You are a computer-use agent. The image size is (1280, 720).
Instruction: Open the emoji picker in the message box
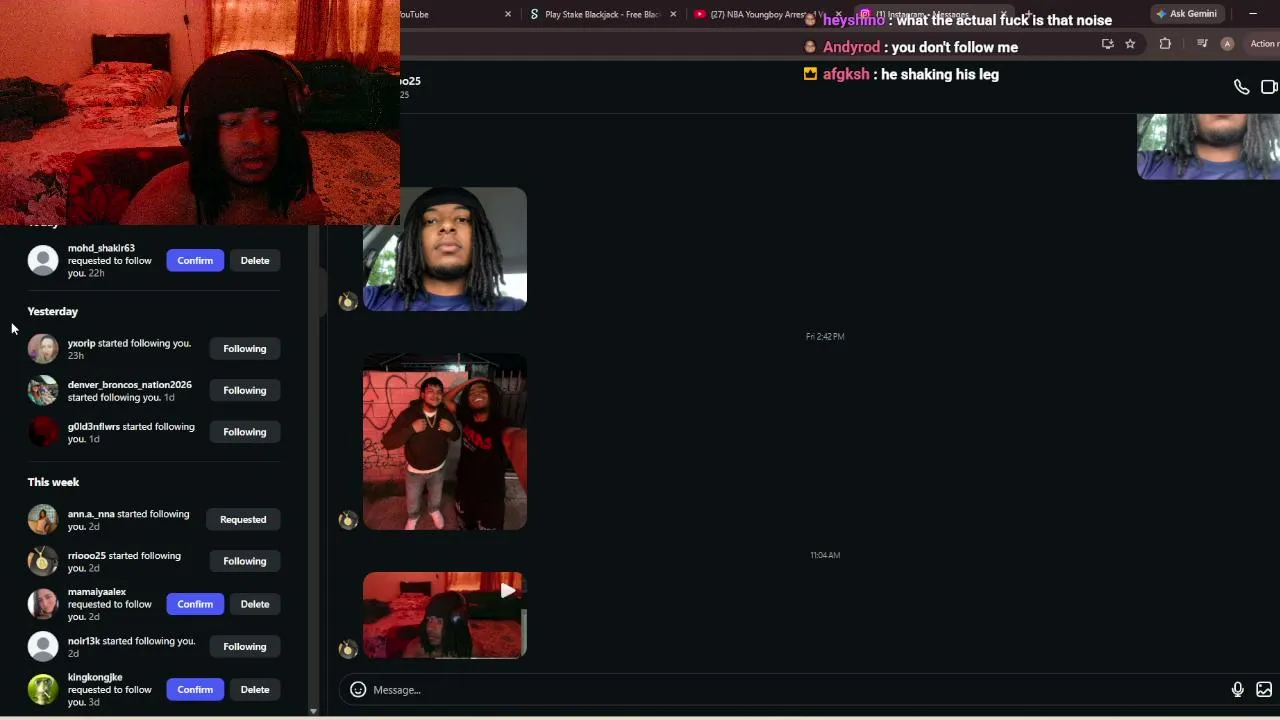click(x=358, y=689)
